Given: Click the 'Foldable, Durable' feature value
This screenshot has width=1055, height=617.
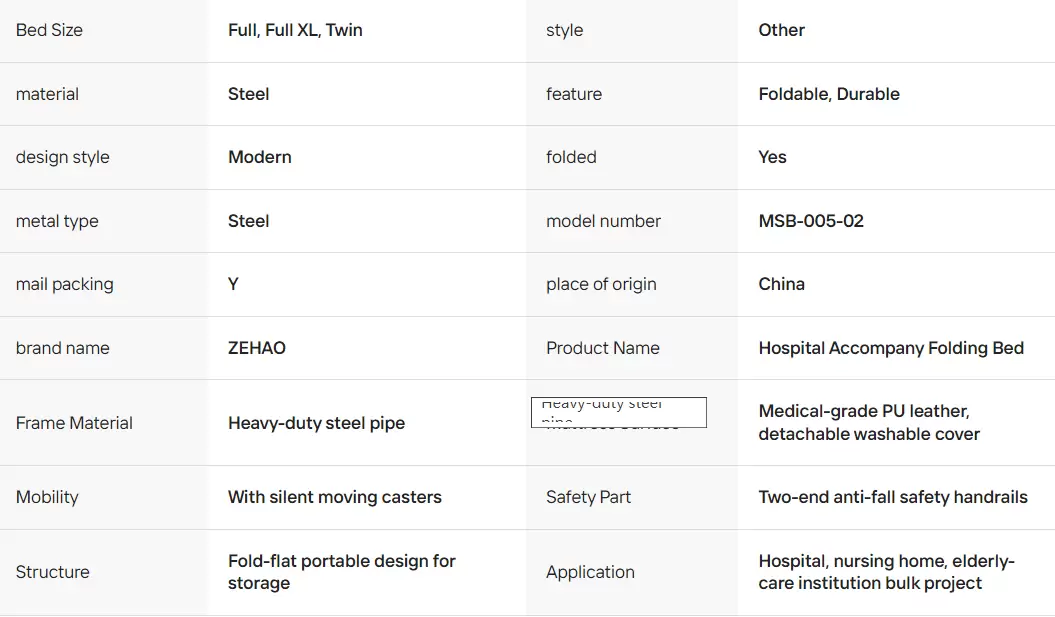Looking at the screenshot, I should click(x=829, y=94).
